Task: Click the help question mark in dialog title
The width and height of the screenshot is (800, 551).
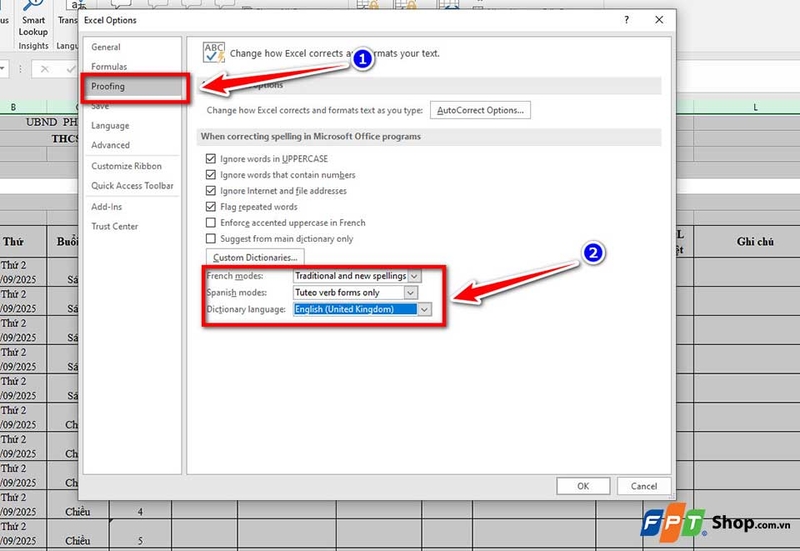Action: [627, 20]
